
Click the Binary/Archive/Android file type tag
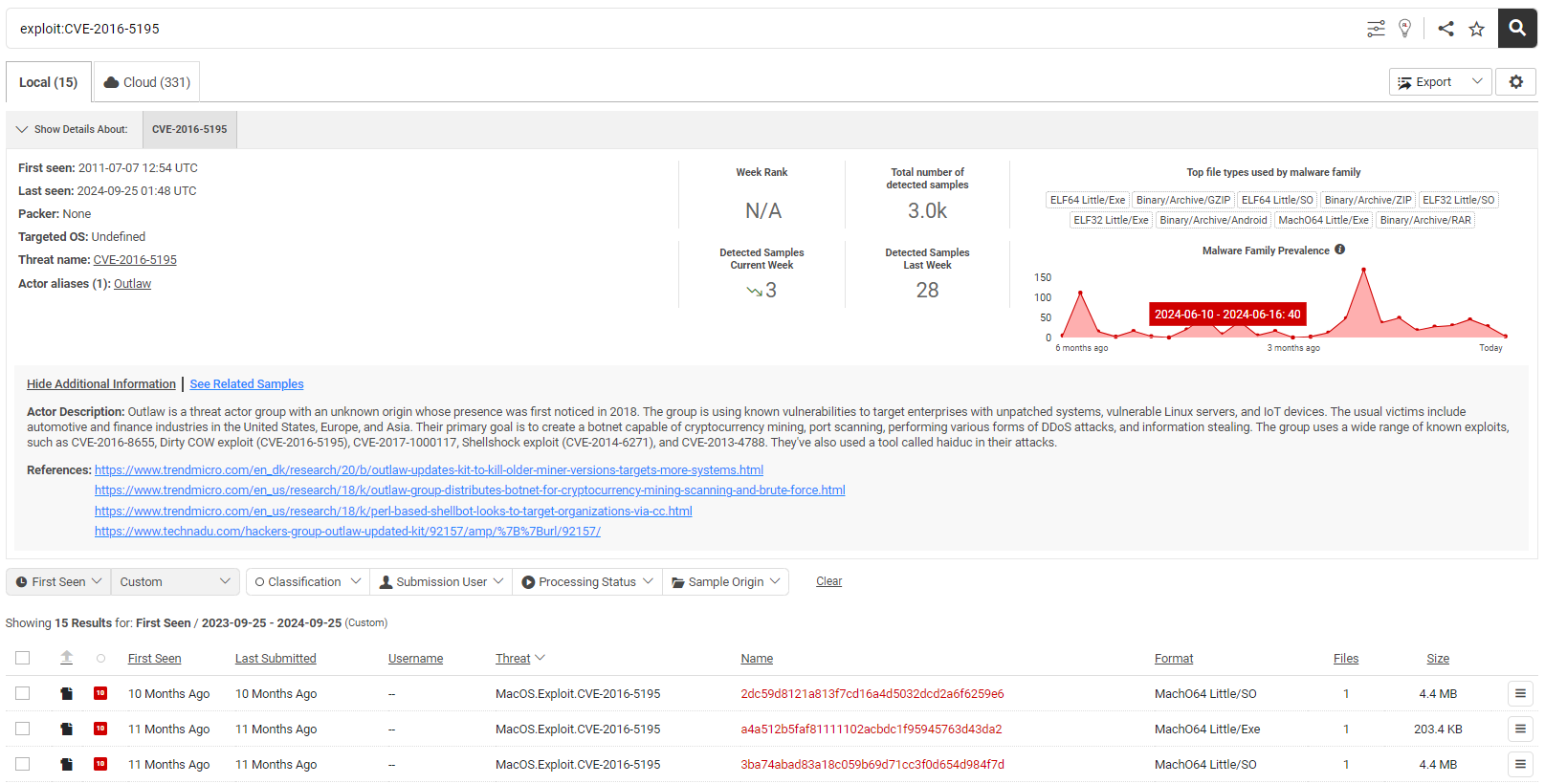[x=1213, y=220]
